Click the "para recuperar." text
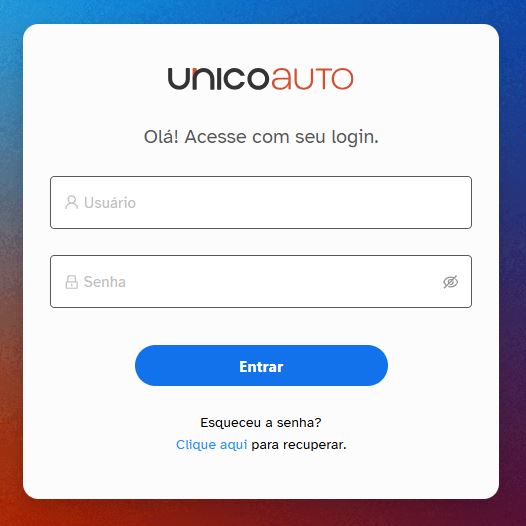The height and width of the screenshot is (526, 526). pos(299,445)
